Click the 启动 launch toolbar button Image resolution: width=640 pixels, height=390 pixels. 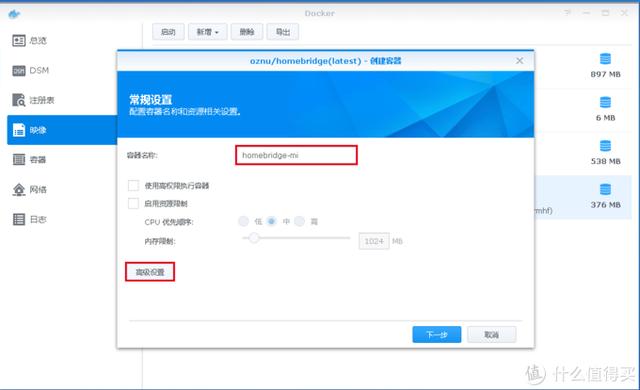pyautogui.click(x=168, y=32)
